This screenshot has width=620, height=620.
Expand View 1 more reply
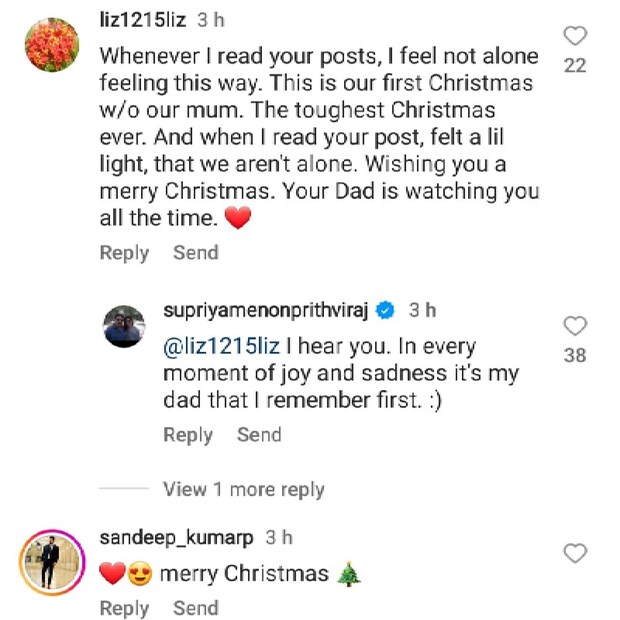(243, 489)
